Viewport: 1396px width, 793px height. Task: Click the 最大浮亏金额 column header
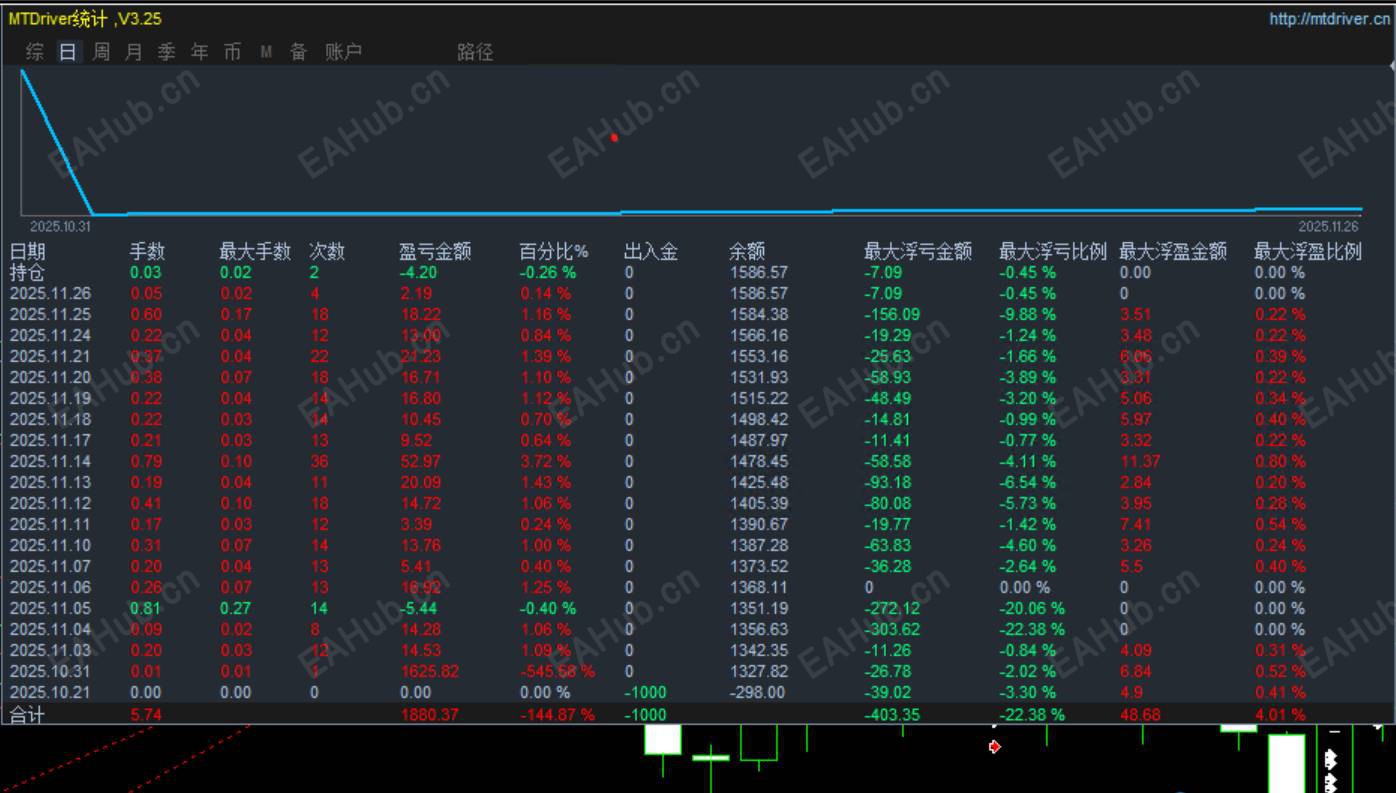pos(918,252)
